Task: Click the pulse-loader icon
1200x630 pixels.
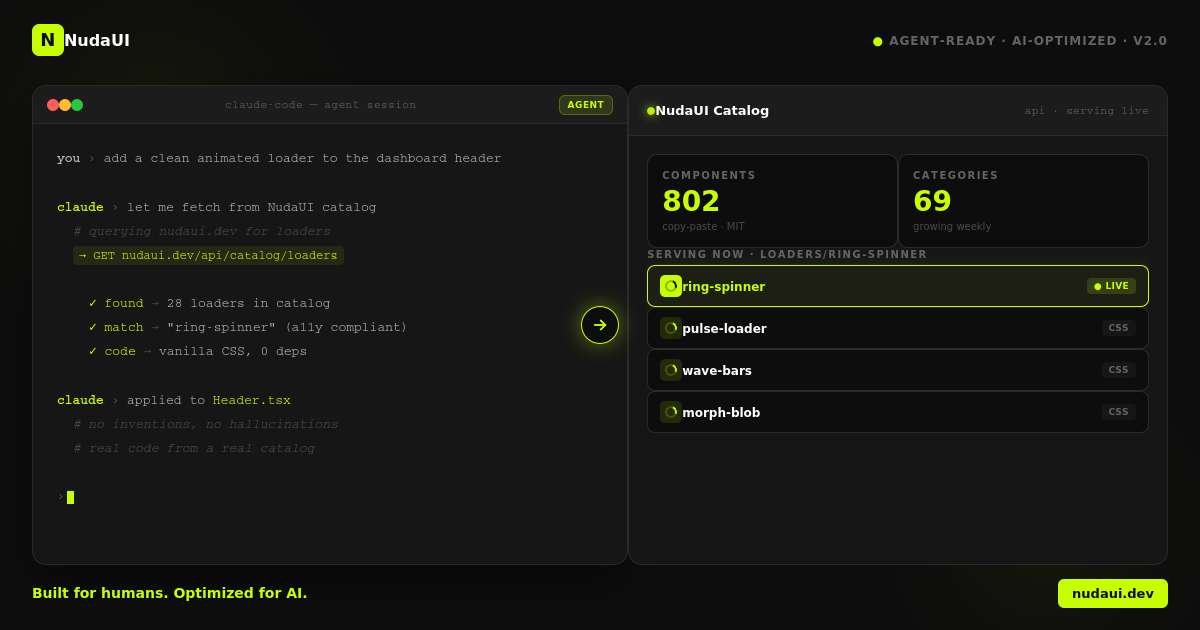Action: coord(671,328)
